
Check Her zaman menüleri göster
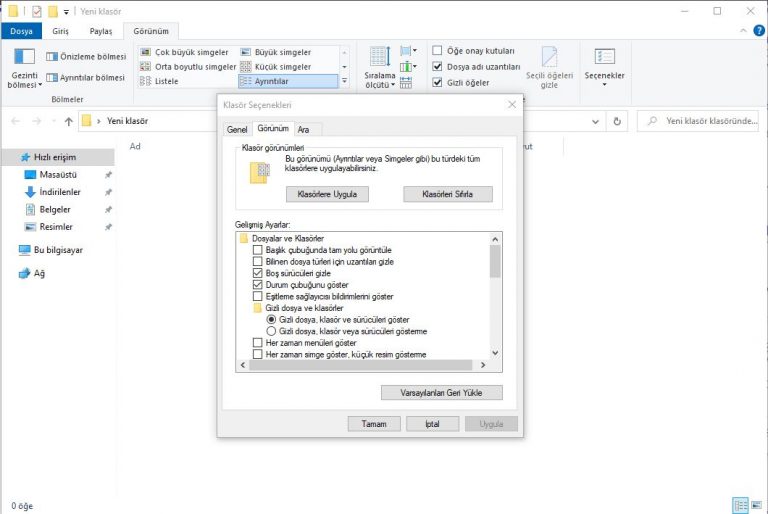tap(258, 343)
